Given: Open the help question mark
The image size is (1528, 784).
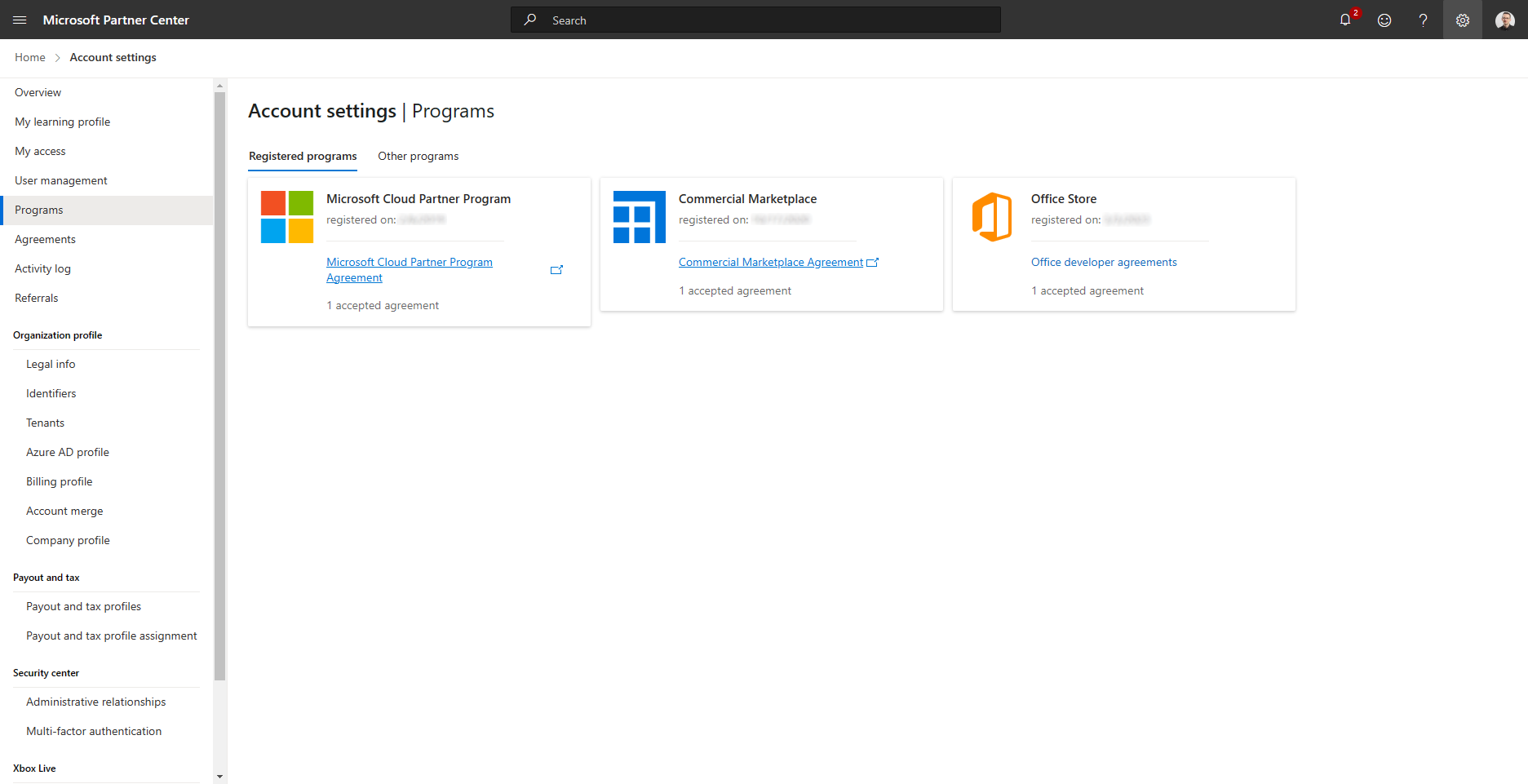Looking at the screenshot, I should pyautogui.click(x=1424, y=20).
